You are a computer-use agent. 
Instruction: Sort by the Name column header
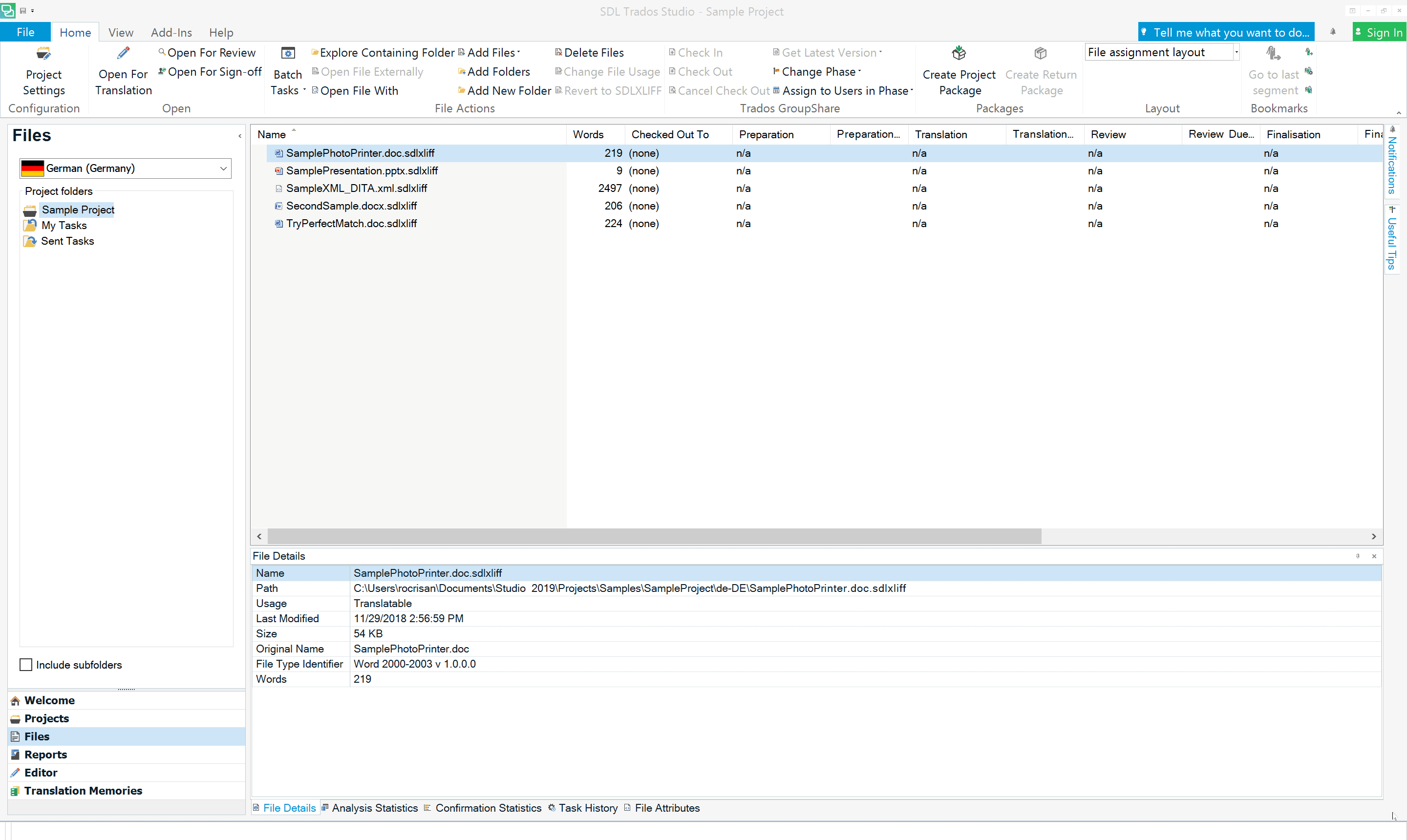point(409,134)
